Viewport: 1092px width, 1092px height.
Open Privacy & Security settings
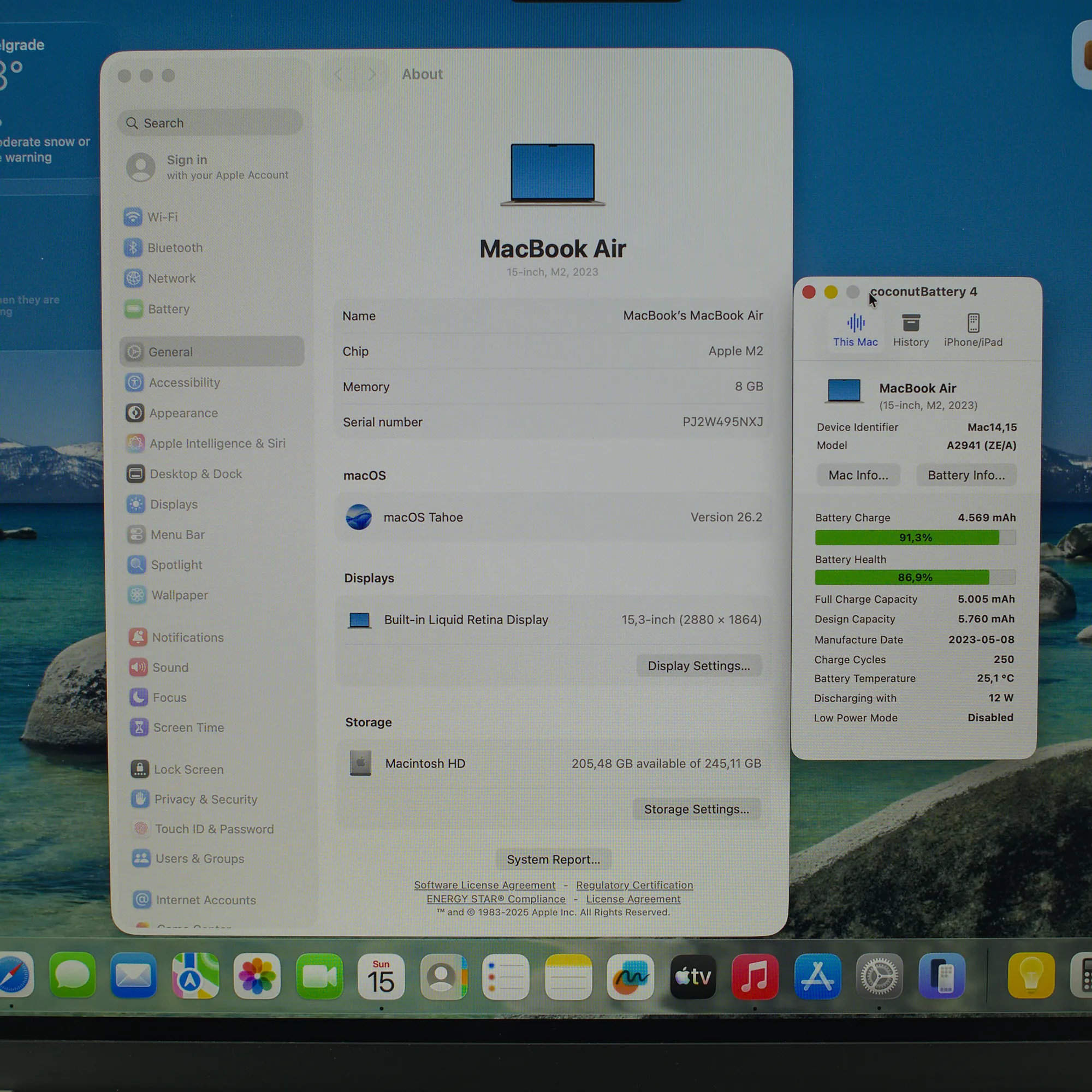point(205,799)
